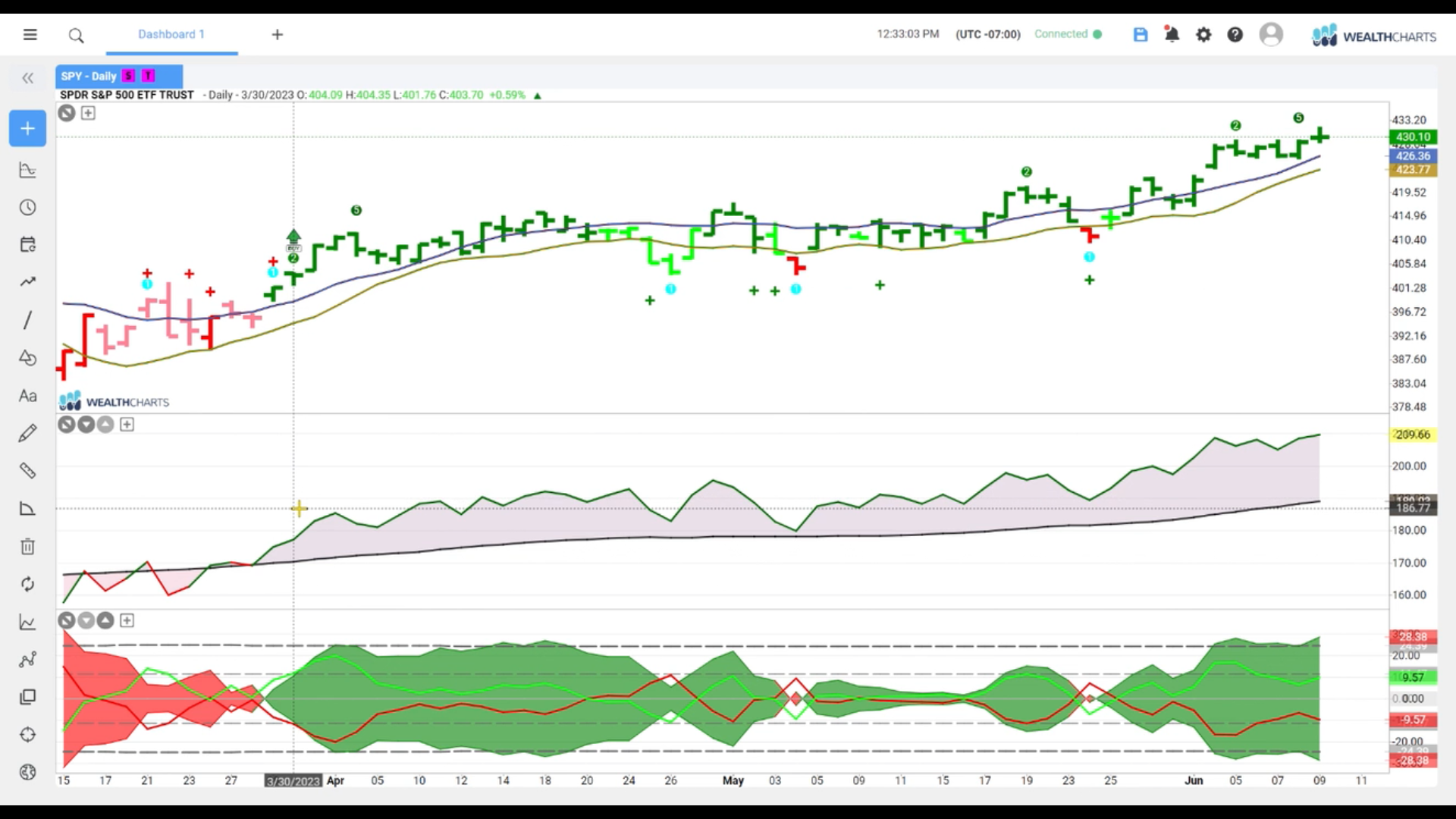Click the (UTC -07:00) timezone selector
The width and height of the screenshot is (1456, 819).
[988, 34]
